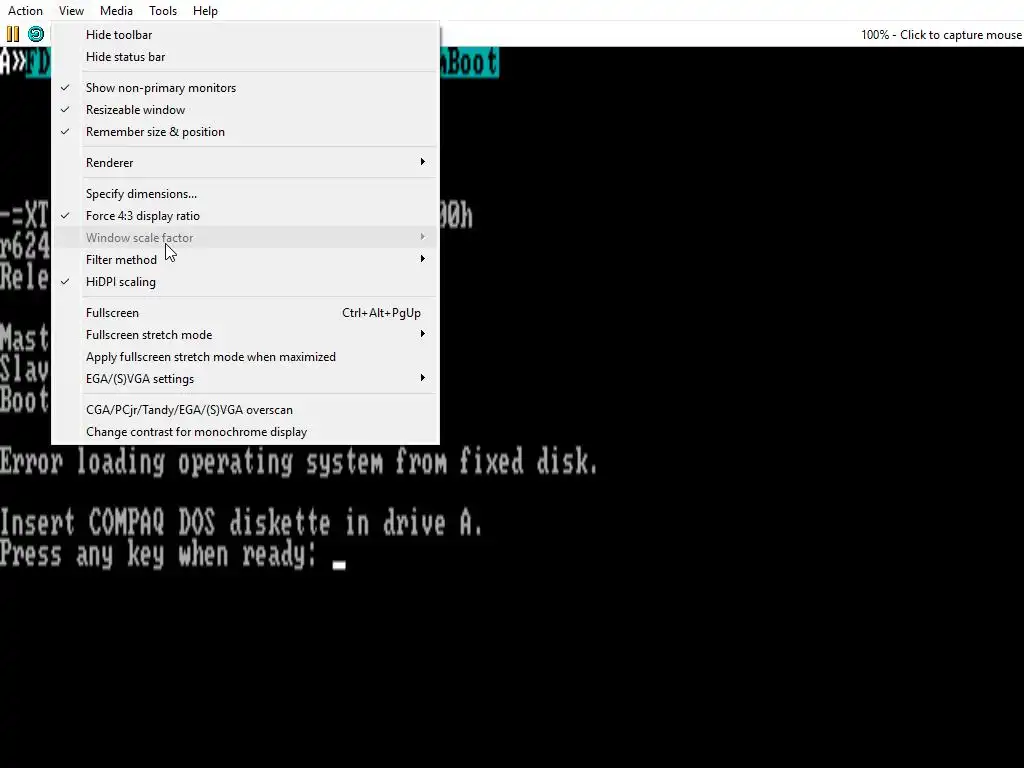The height and width of the screenshot is (768, 1024).
Task: Toggle HiDPI scaling option
Action: (x=245, y=281)
